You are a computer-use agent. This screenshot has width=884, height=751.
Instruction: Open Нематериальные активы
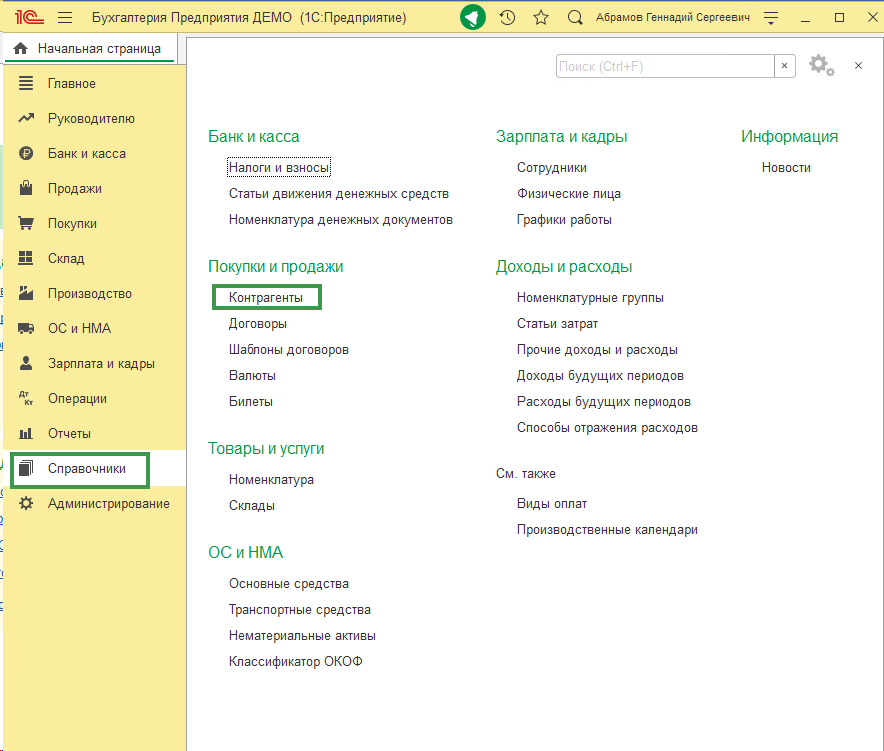click(302, 635)
